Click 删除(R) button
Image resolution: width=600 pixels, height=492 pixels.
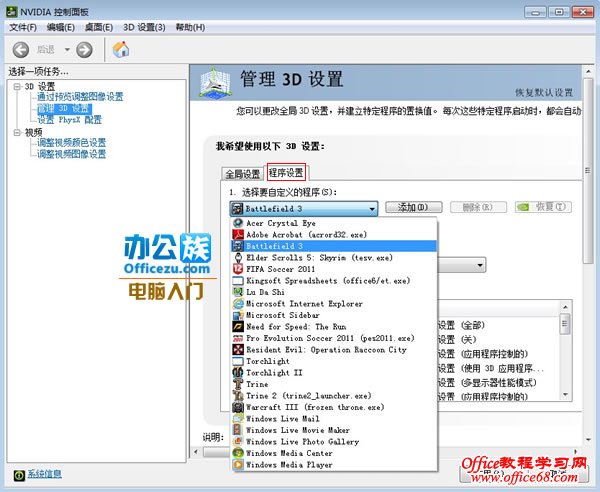478,207
